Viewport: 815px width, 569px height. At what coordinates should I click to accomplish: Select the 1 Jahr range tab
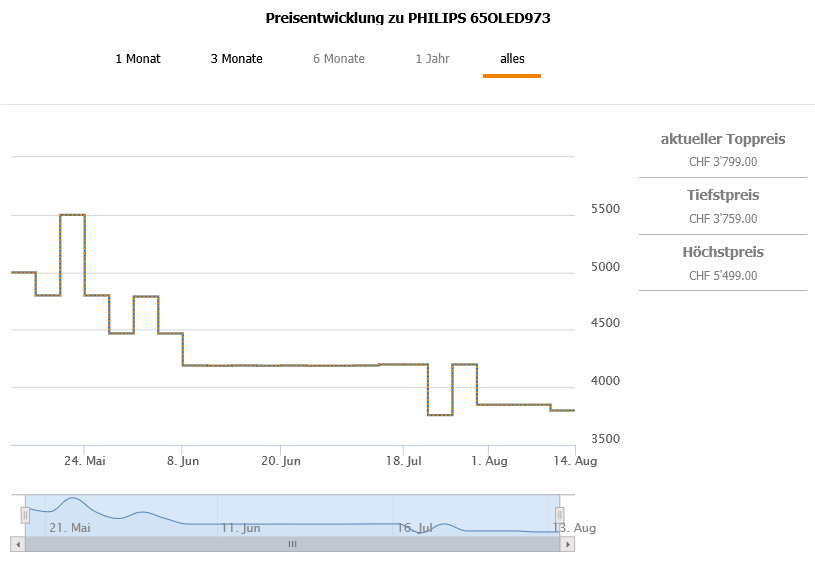point(432,59)
